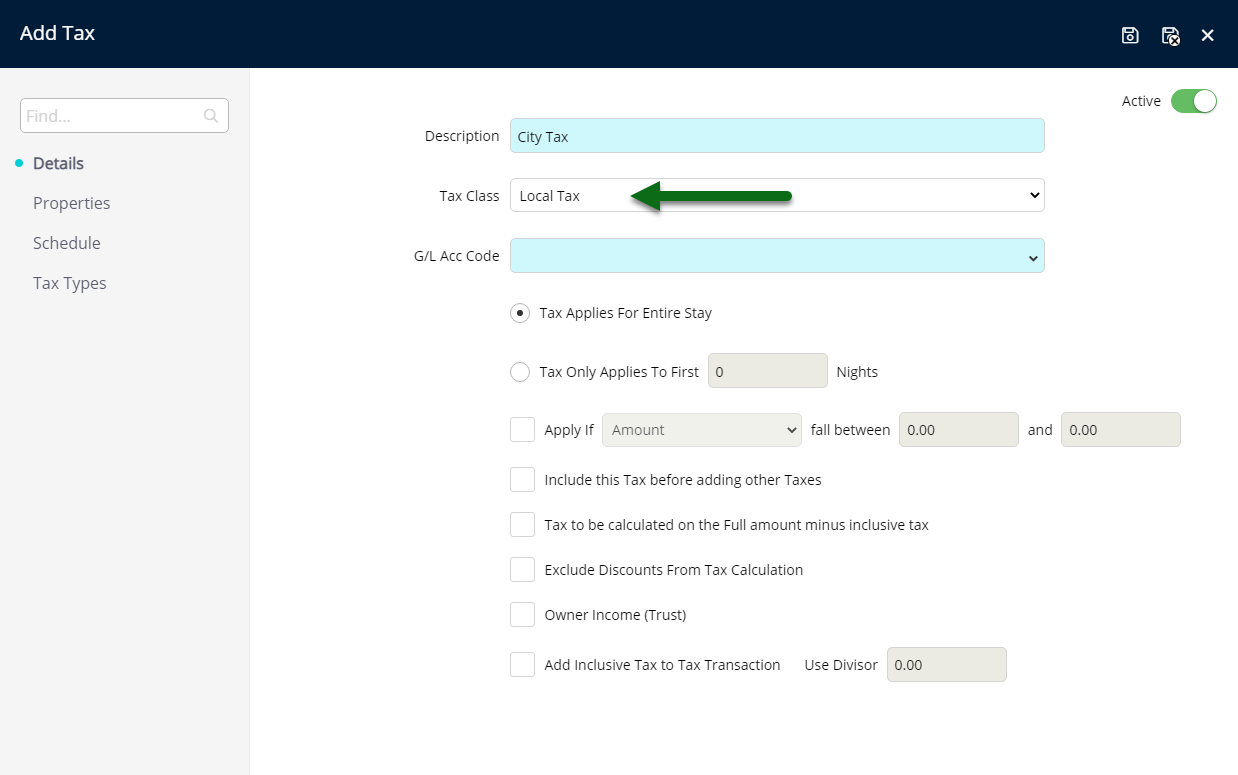Viewport: 1238px width, 775px height.
Task: Click the Add Tax title text
Action: (x=58, y=33)
